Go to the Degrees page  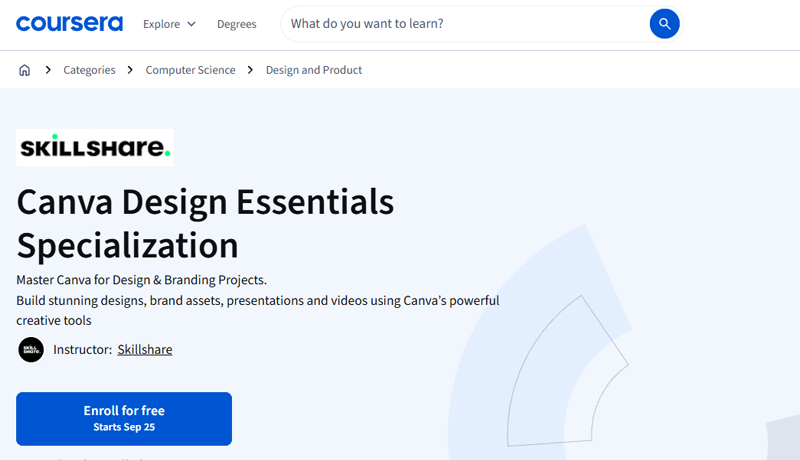tap(237, 24)
